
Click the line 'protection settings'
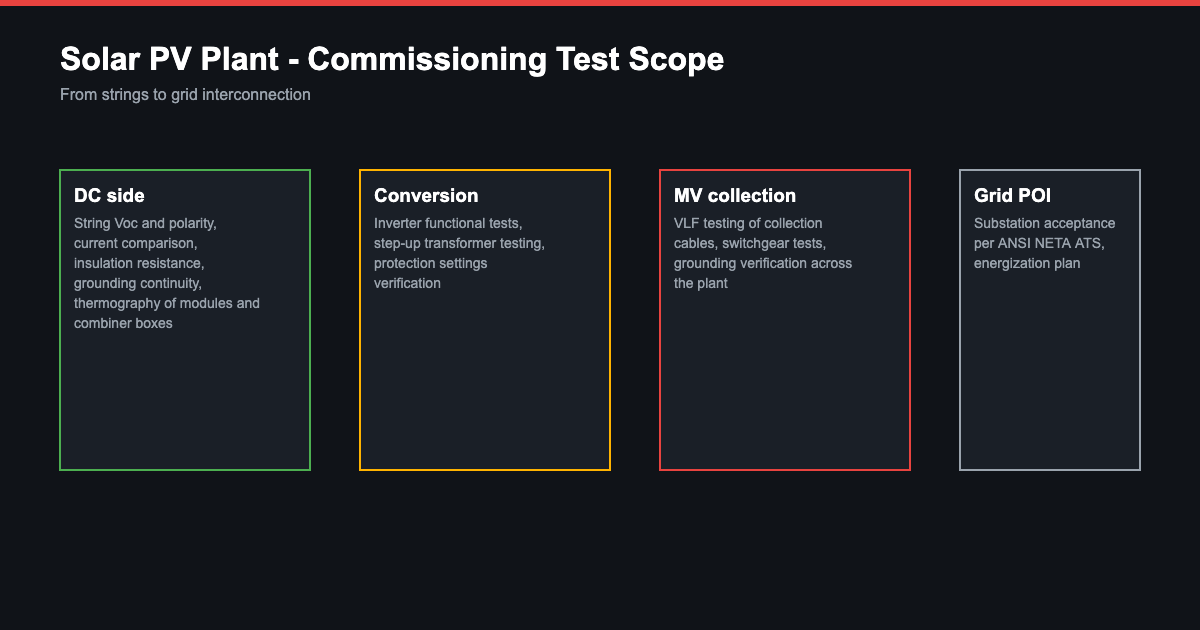point(431,263)
